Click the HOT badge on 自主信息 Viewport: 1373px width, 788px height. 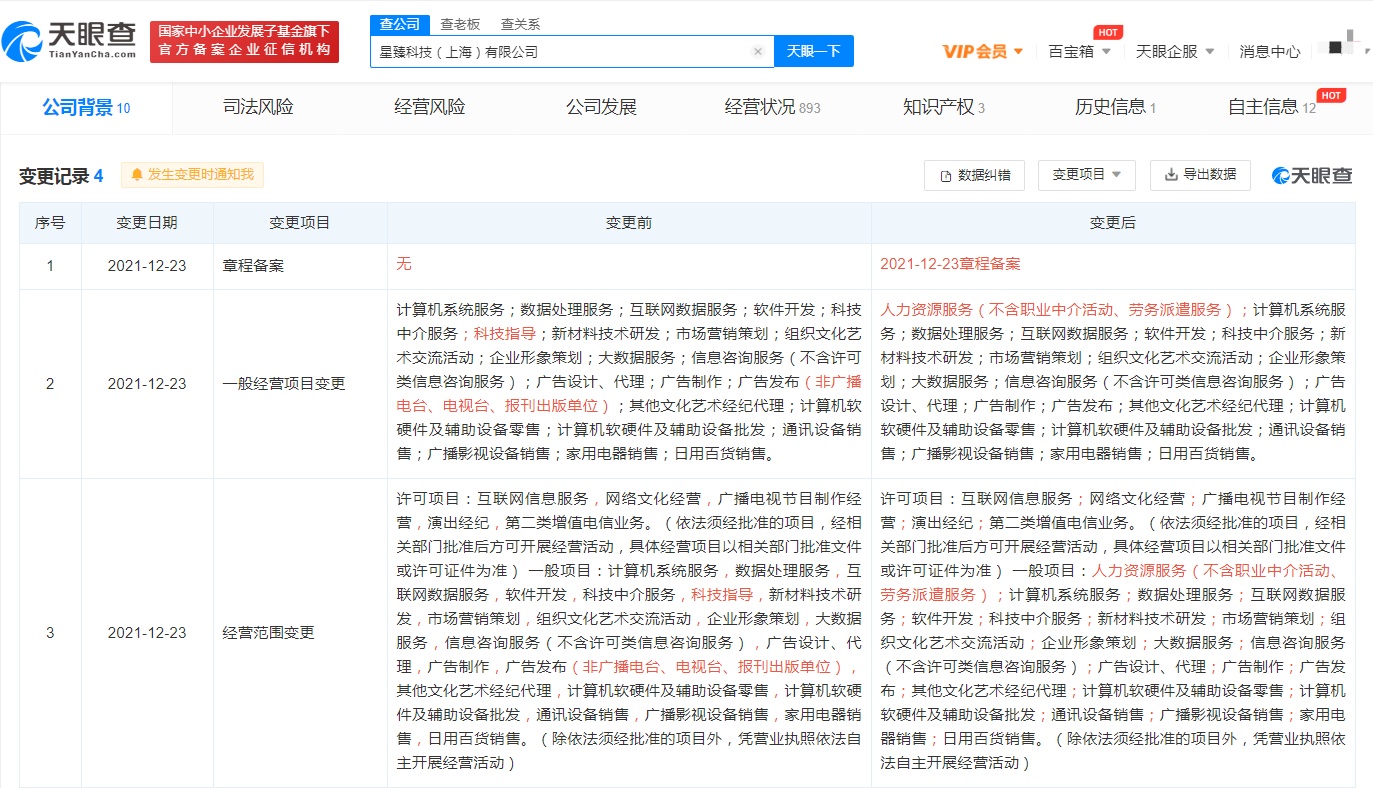click(x=1331, y=95)
